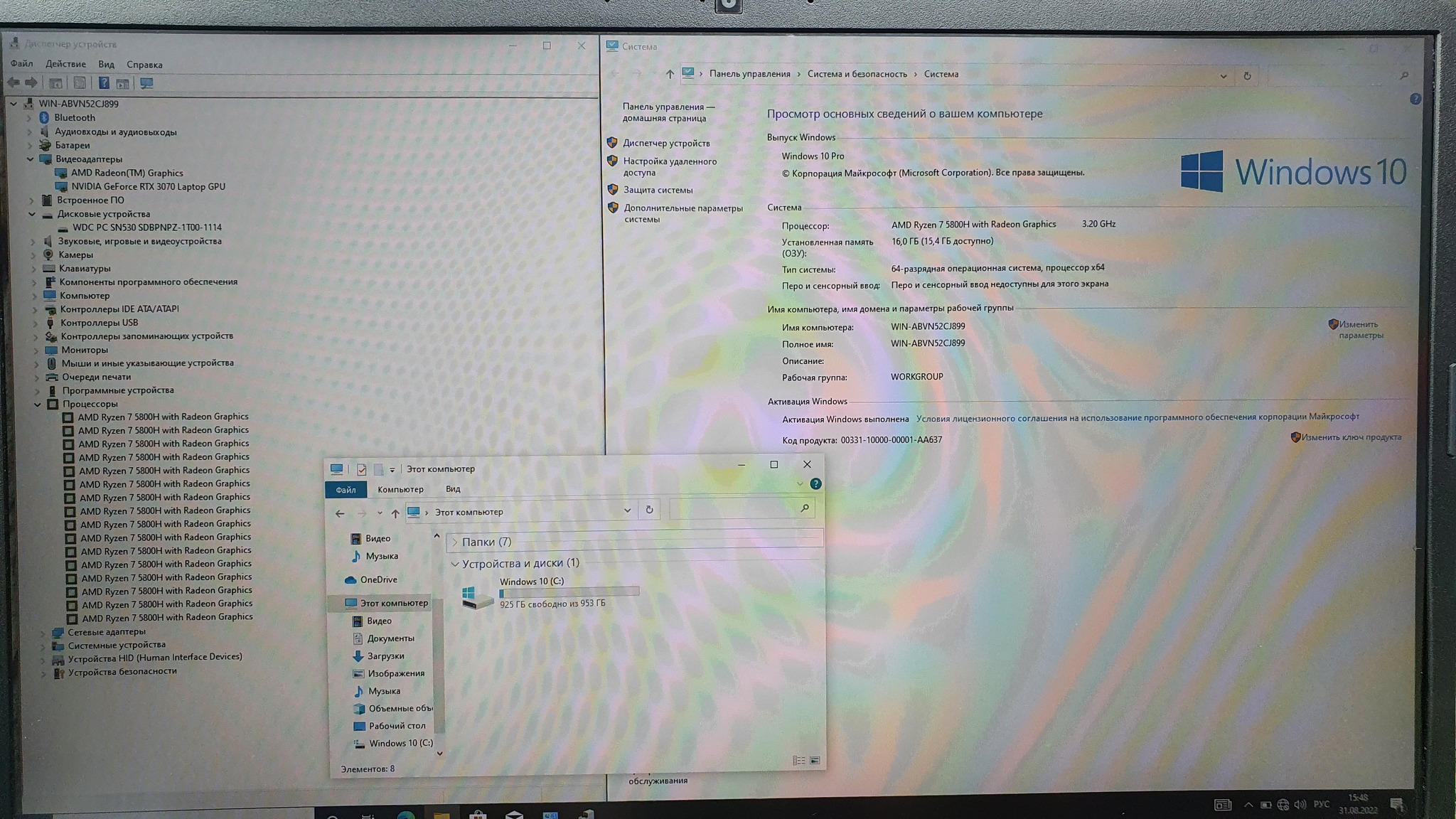The width and height of the screenshot is (1456, 819).
Task: Select the Windows 10 (C:) drive icon
Action: 477,596
